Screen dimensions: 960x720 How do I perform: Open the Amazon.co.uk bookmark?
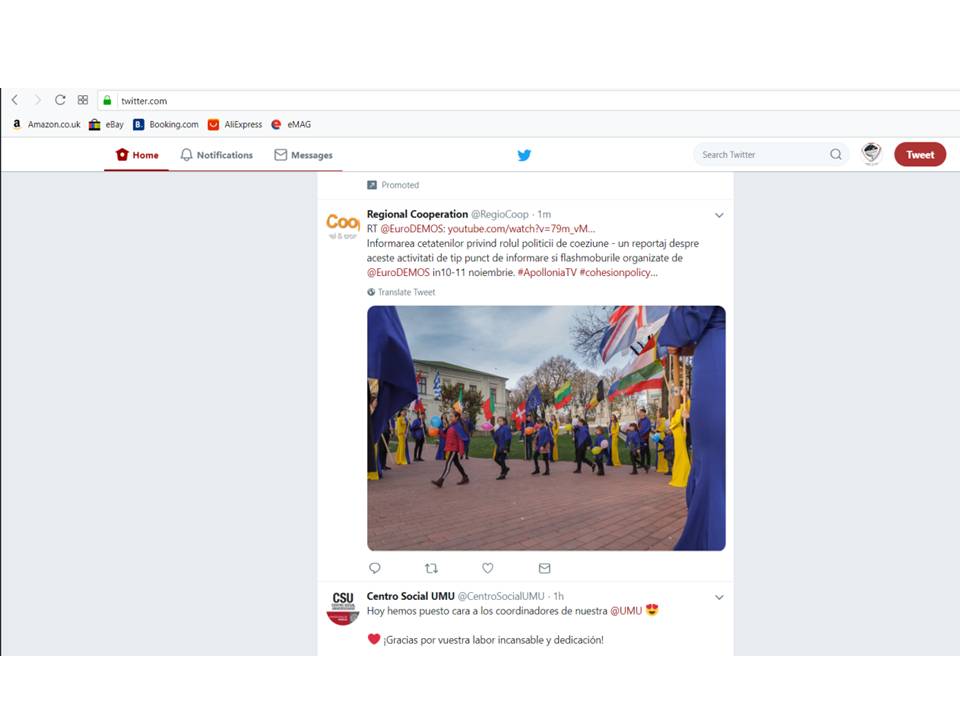tap(47, 124)
